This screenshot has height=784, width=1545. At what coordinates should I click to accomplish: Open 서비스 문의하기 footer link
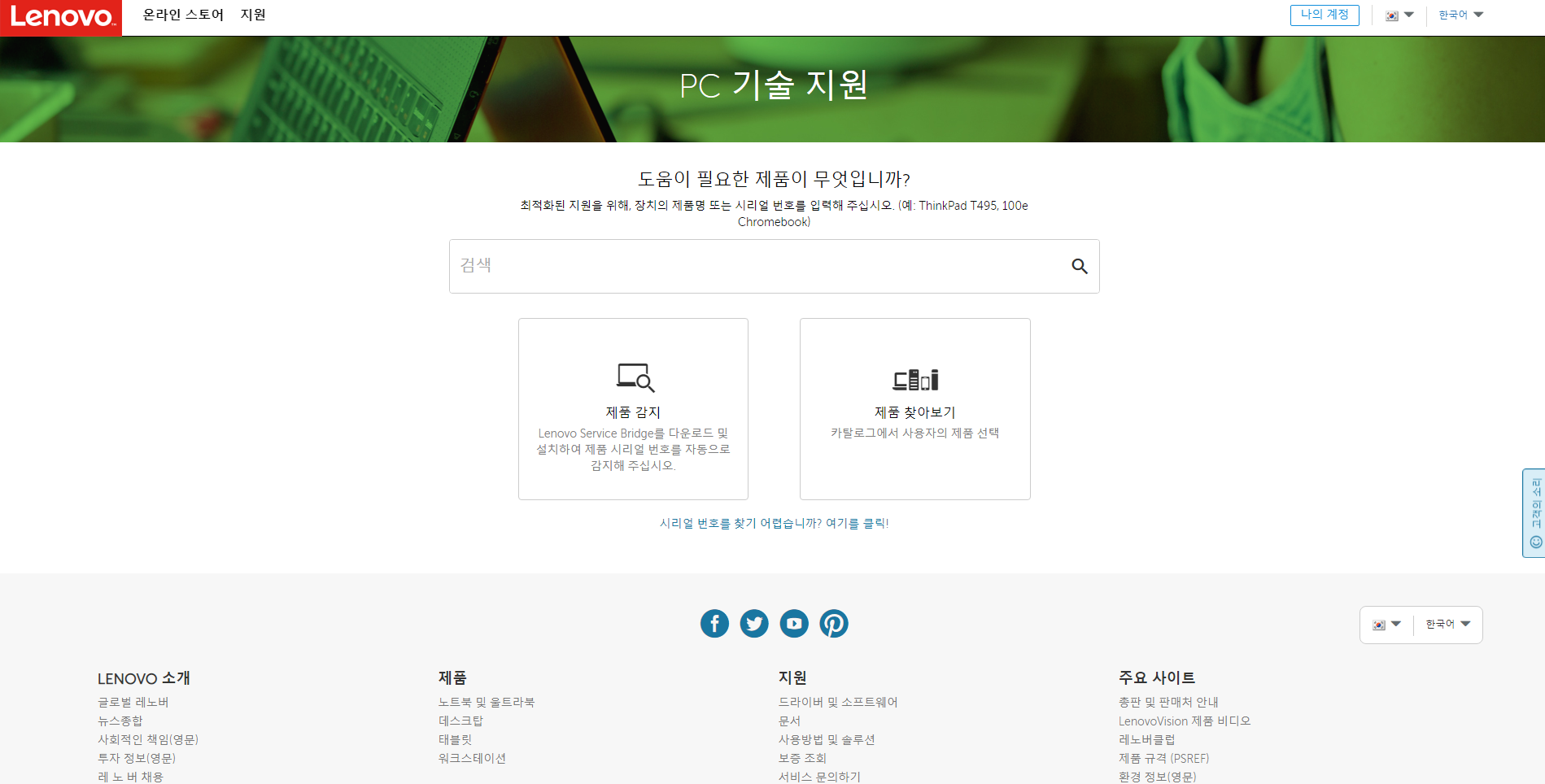pos(819,777)
